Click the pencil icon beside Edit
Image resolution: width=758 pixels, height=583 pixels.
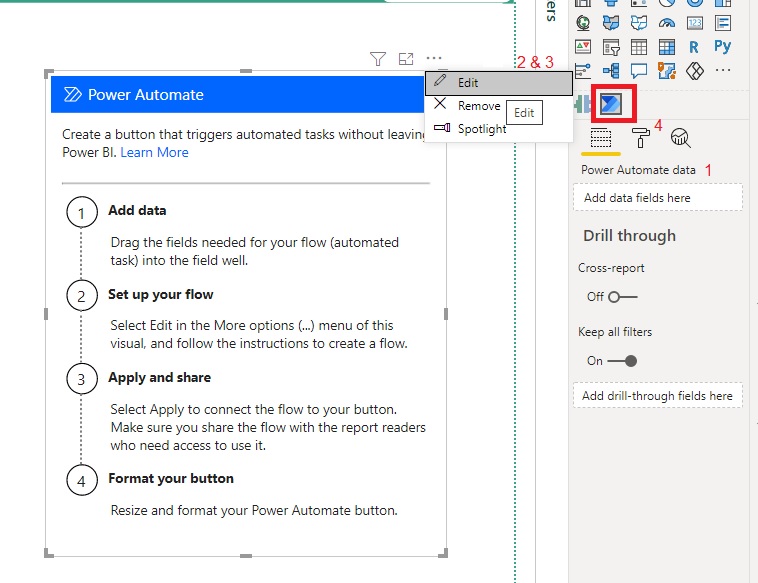click(x=440, y=80)
